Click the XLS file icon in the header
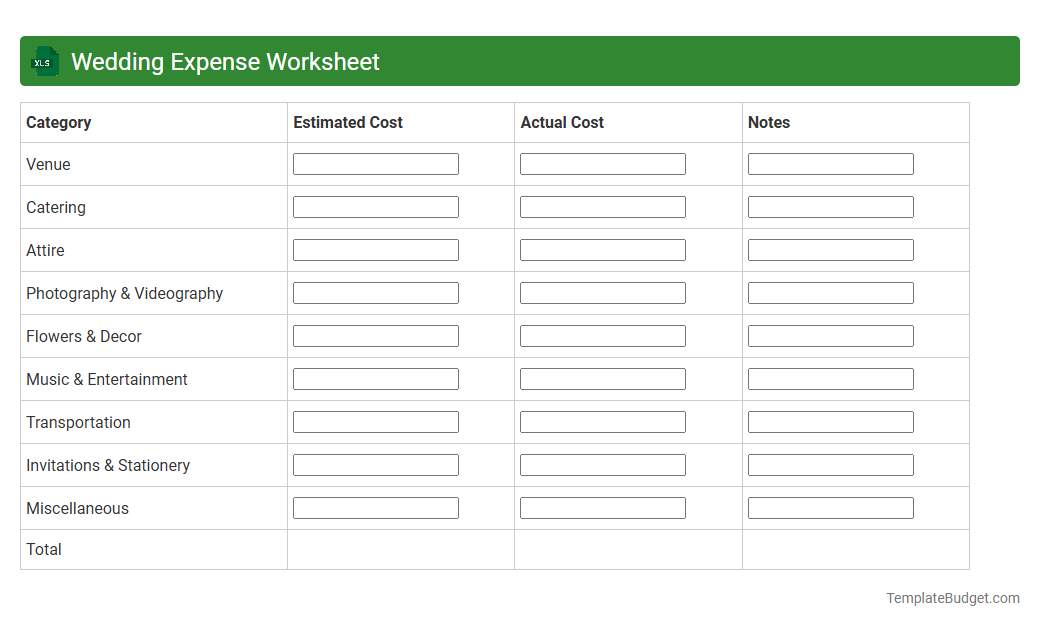The width and height of the screenshot is (1040, 627). click(x=45, y=61)
